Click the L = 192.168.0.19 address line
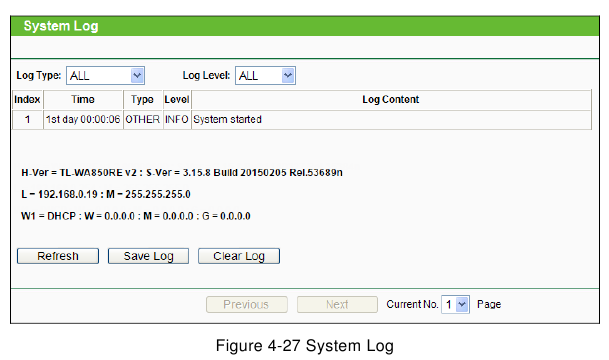 (x=106, y=194)
